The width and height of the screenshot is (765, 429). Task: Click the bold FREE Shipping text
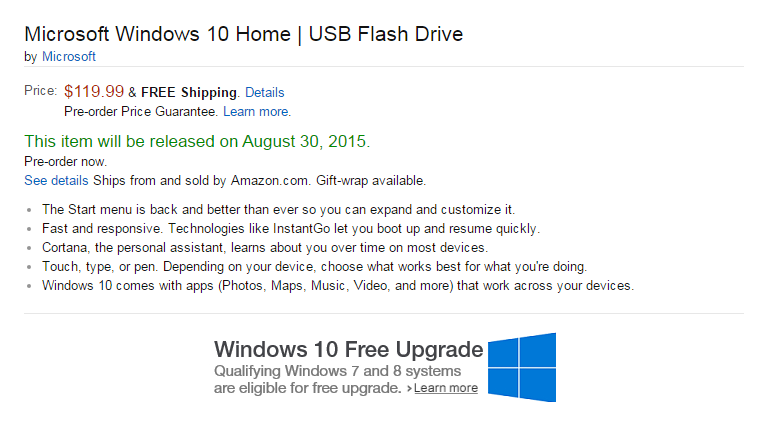point(189,92)
